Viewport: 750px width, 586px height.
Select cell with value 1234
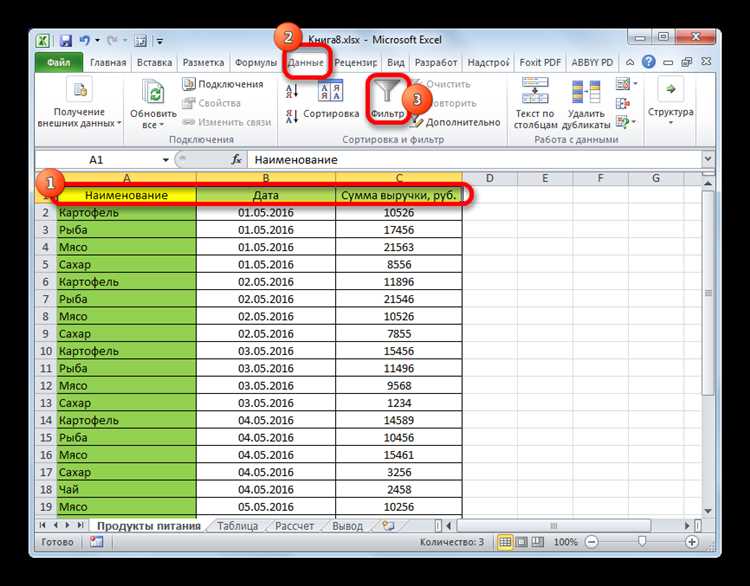pos(399,403)
